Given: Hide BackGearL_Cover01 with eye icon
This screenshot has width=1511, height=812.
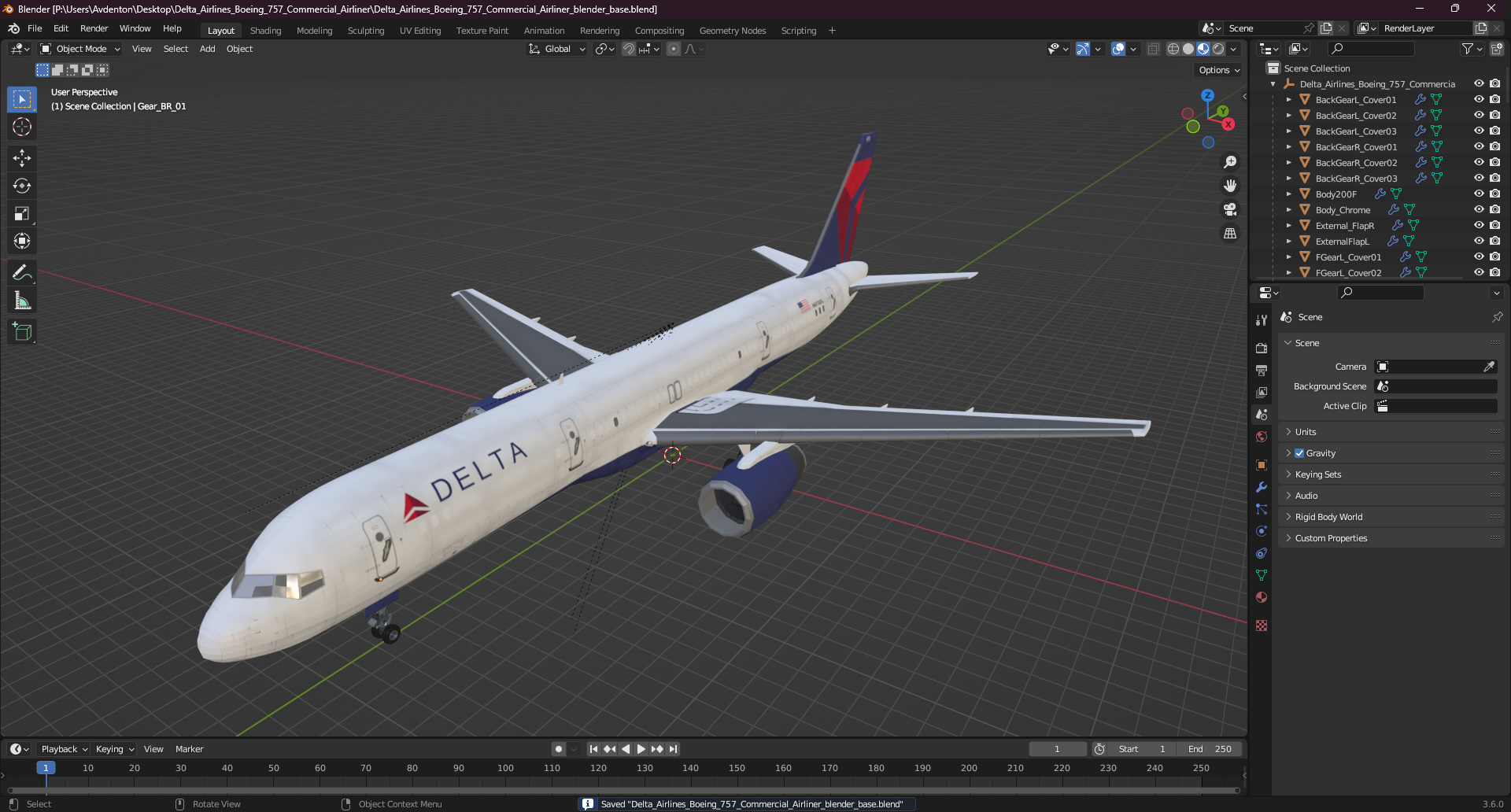Looking at the screenshot, I should 1479,99.
